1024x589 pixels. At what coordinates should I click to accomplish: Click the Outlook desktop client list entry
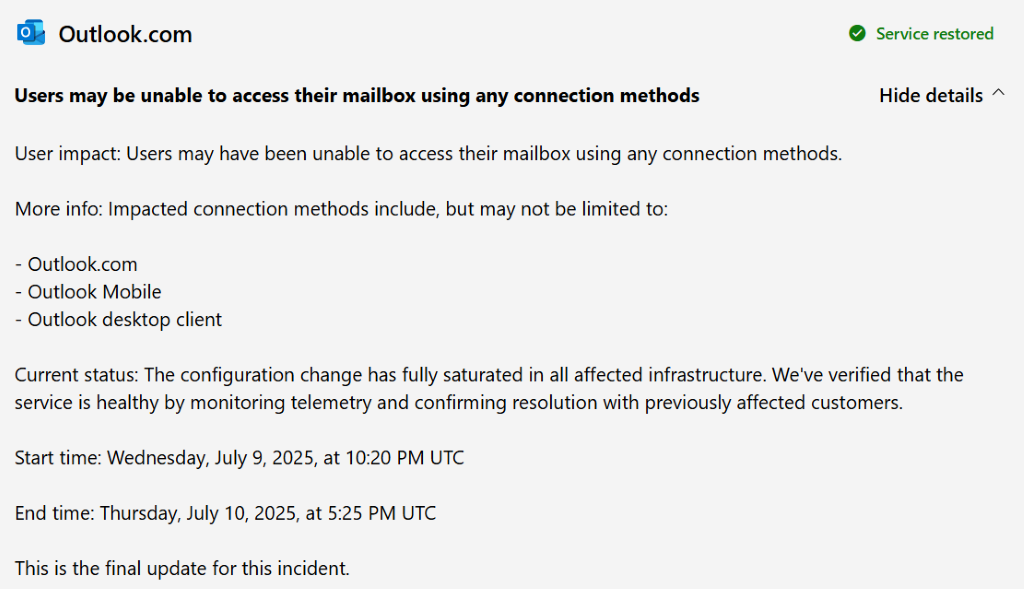point(124,320)
